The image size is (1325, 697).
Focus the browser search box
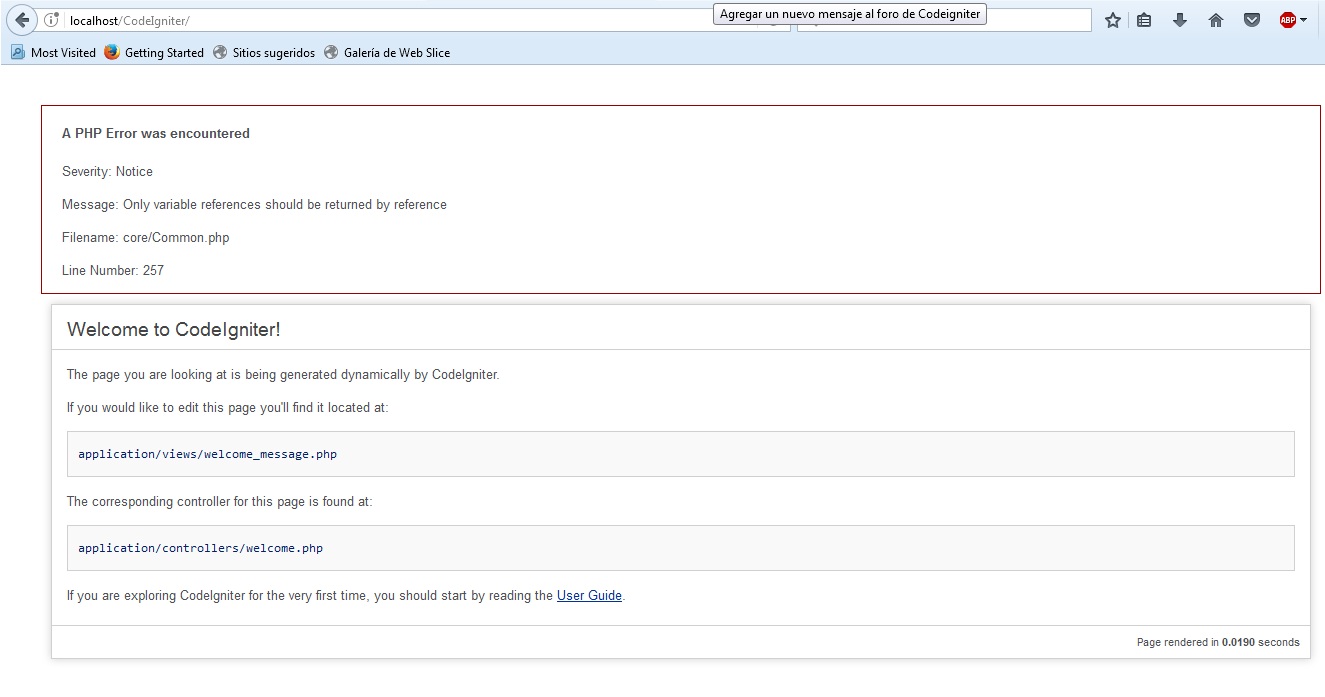944,20
